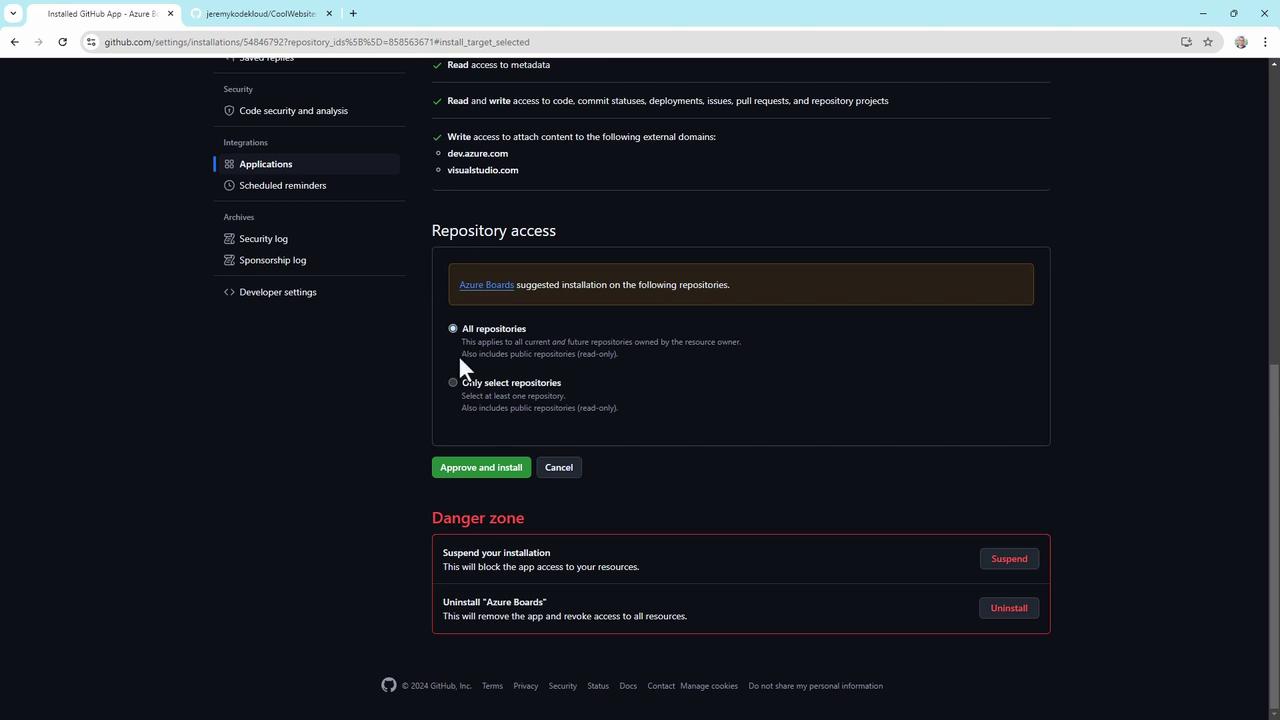Click the Danger zone heading

coord(478,518)
